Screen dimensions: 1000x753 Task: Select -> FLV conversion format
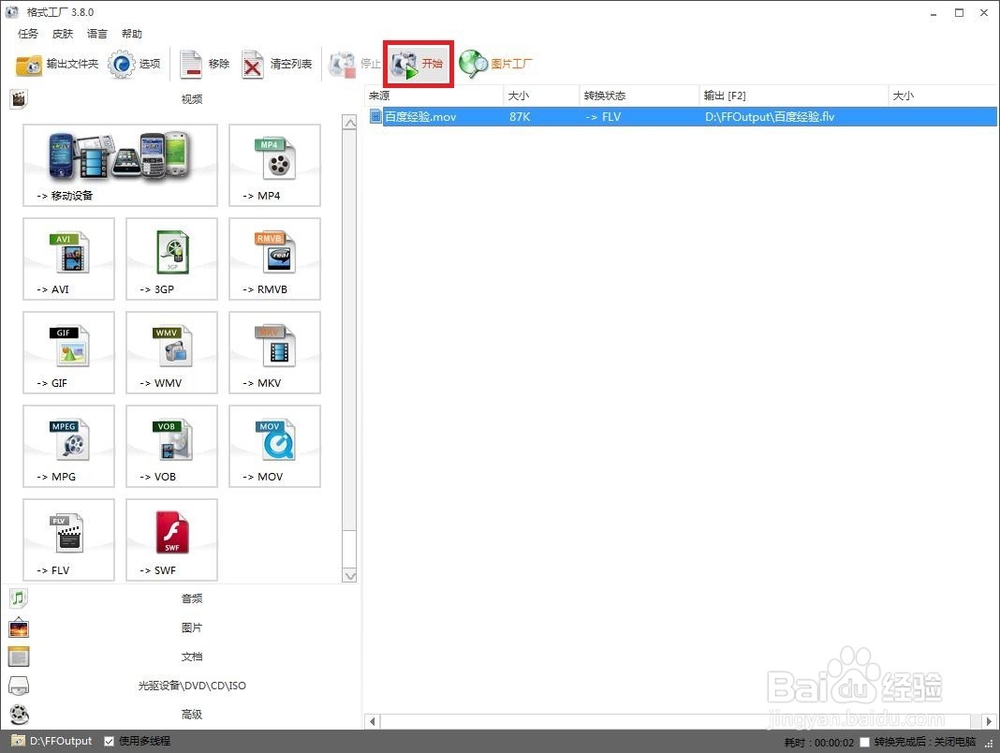(69, 540)
